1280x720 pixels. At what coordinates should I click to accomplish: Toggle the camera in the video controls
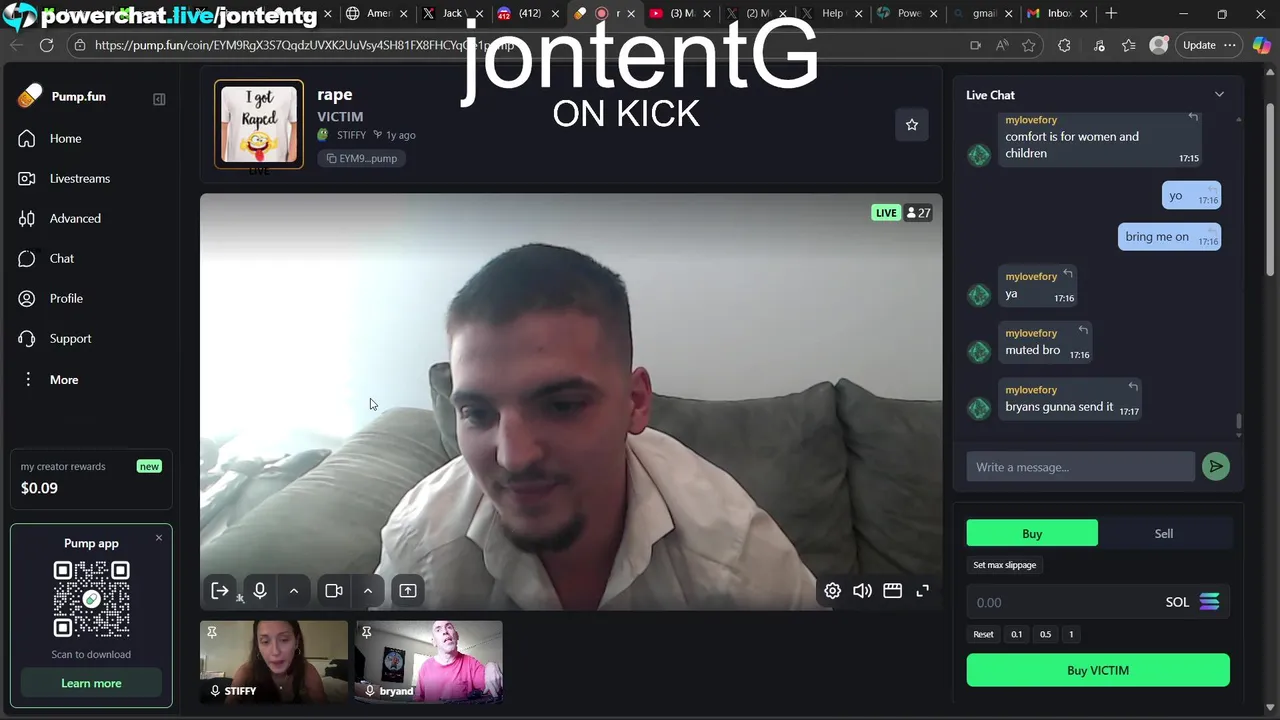pyautogui.click(x=334, y=591)
